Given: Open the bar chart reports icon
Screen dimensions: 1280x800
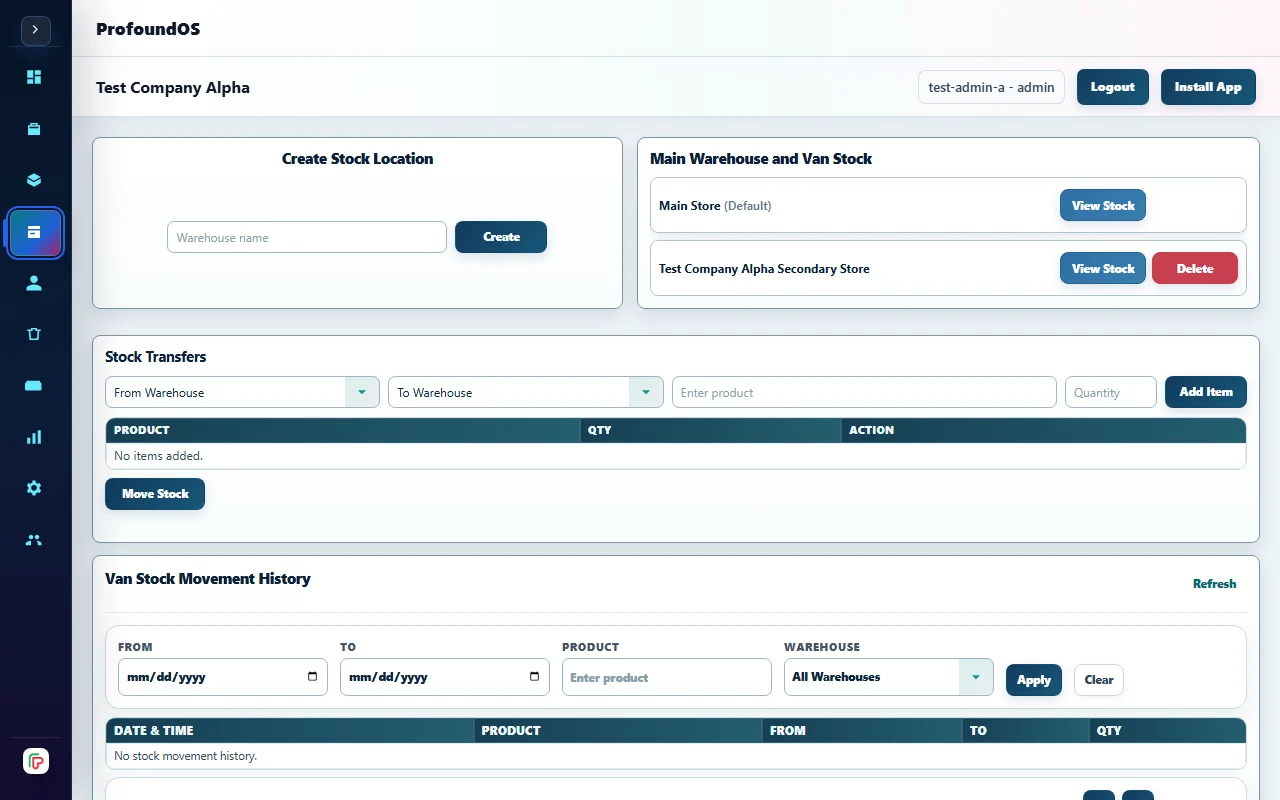Looking at the screenshot, I should pyautogui.click(x=34, y=437).
